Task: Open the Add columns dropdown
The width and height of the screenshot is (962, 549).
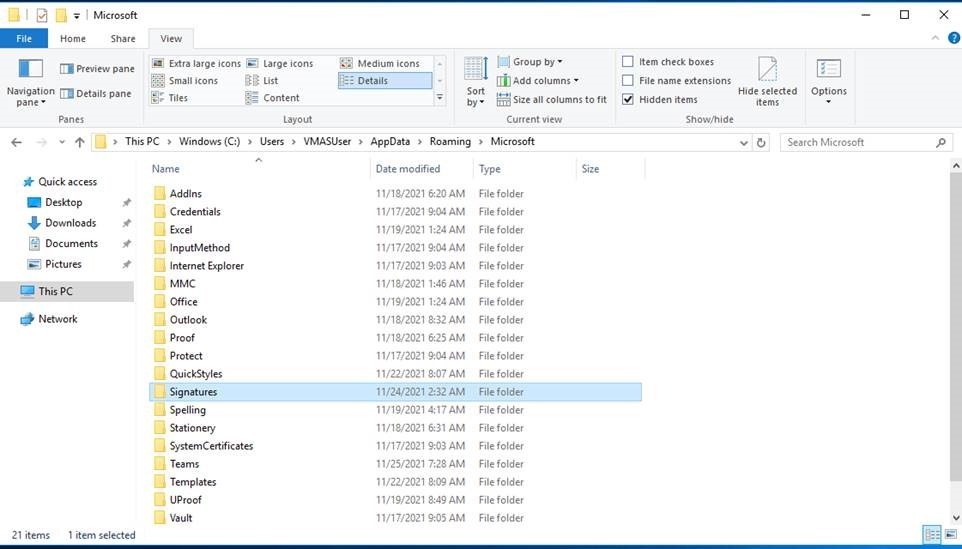Action: (537, 80)
